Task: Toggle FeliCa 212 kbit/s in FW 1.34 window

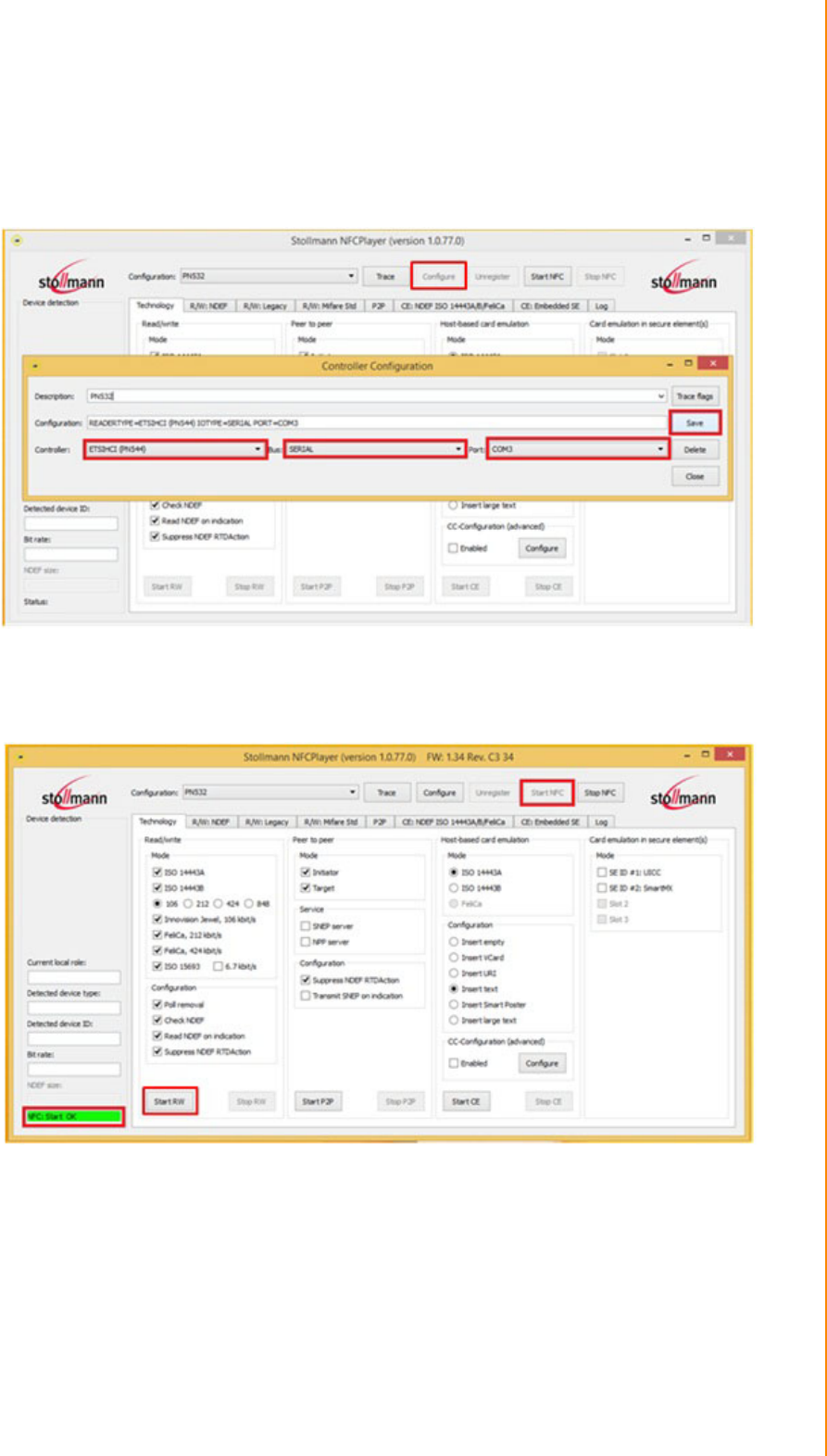Action: (157, 935)
